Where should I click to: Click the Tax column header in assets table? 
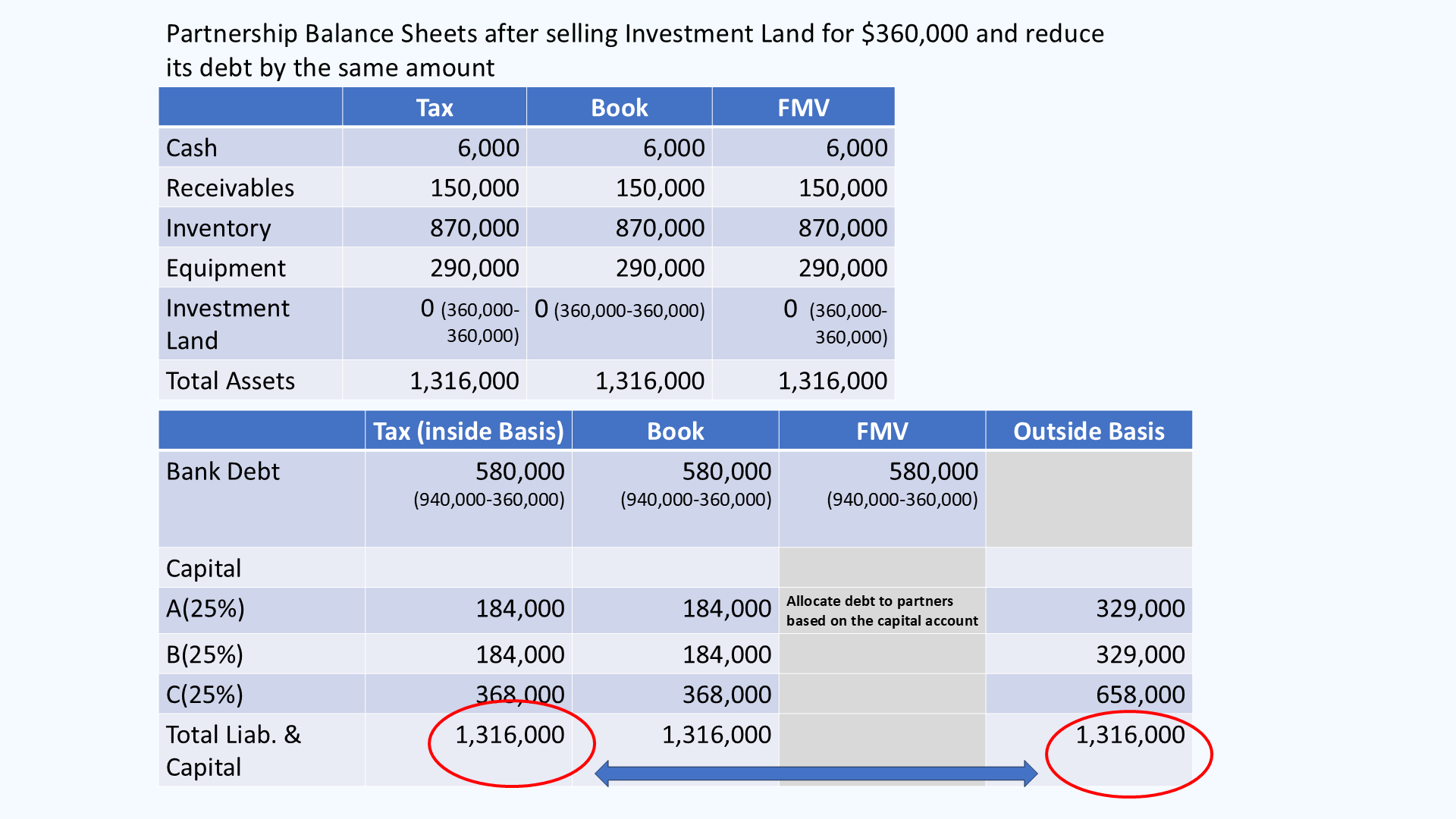tap(434, 108)
